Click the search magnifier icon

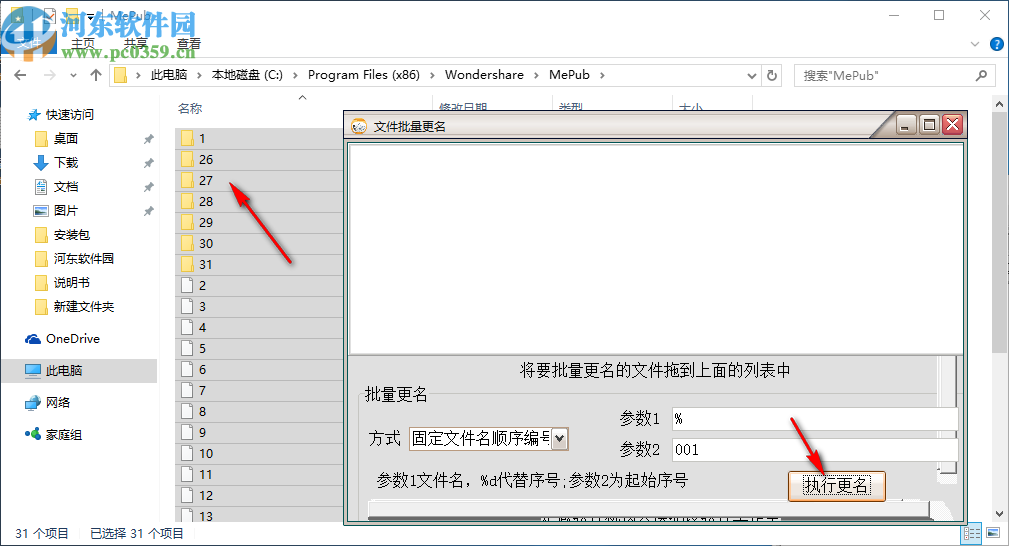[981, 75]
